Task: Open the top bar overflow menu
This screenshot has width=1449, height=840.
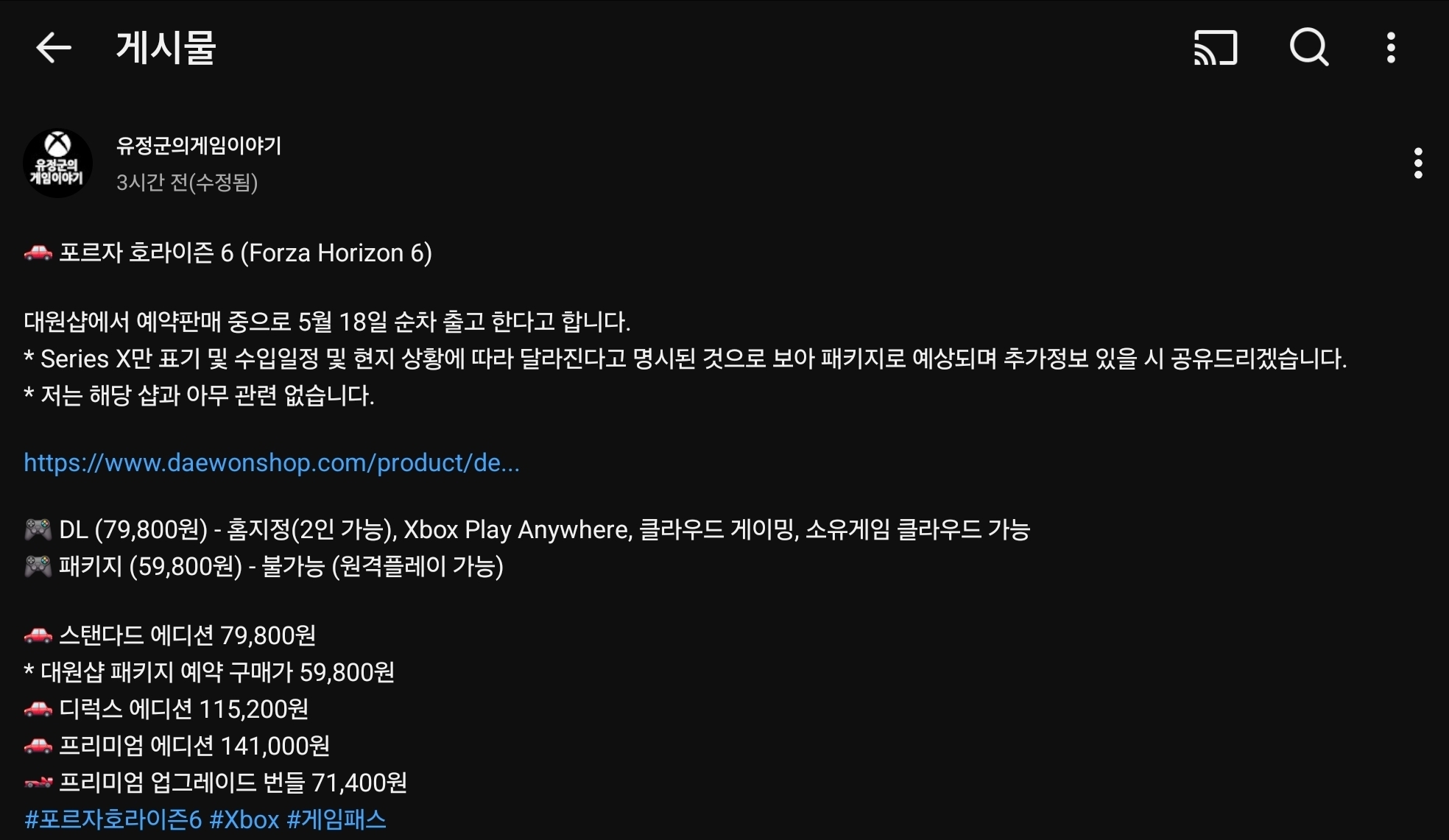Action: pyautogui.click(x=1390, y=48)
